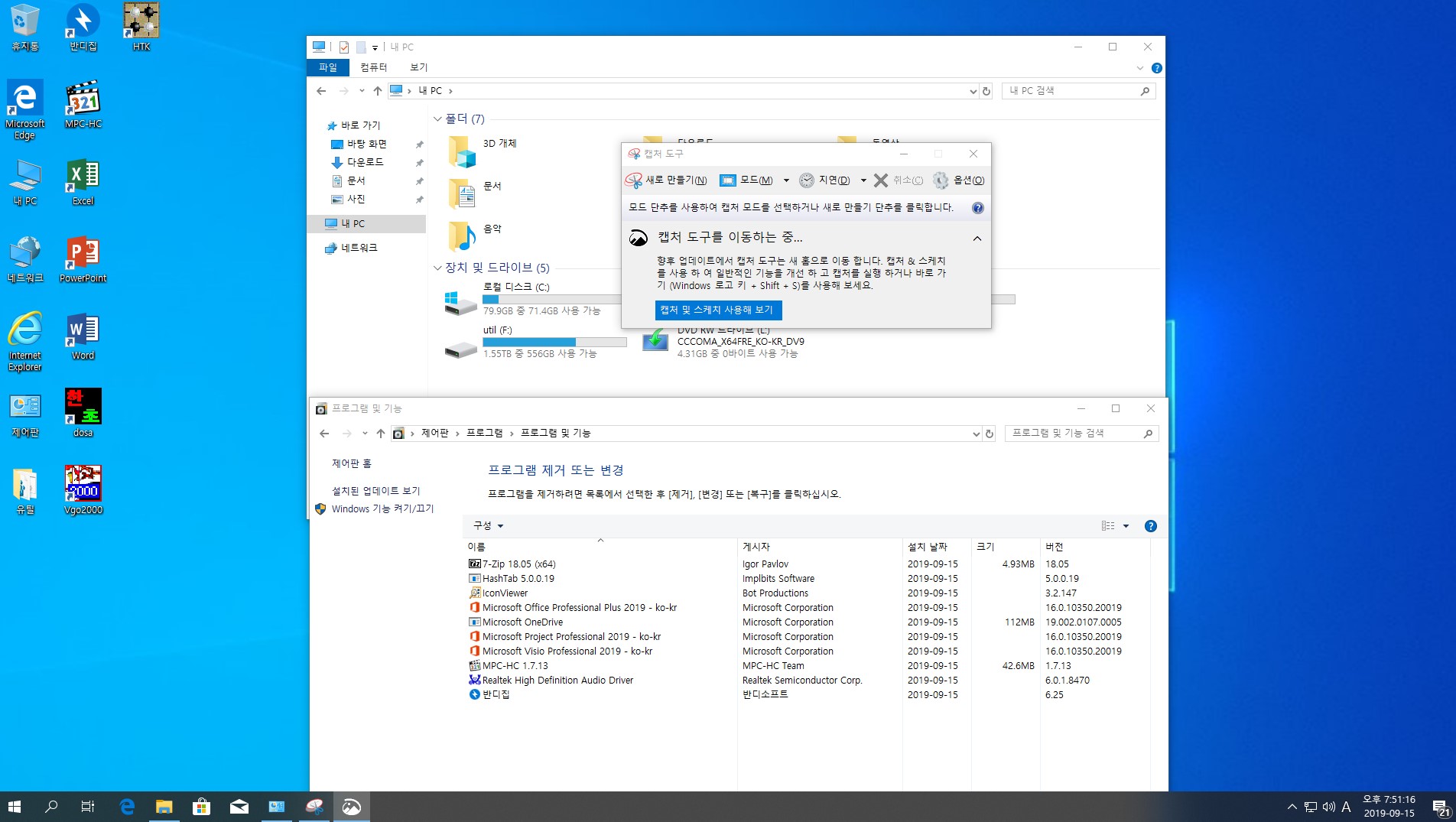
Task: Collapse the 폴더 (7) group
Action: 437,119
